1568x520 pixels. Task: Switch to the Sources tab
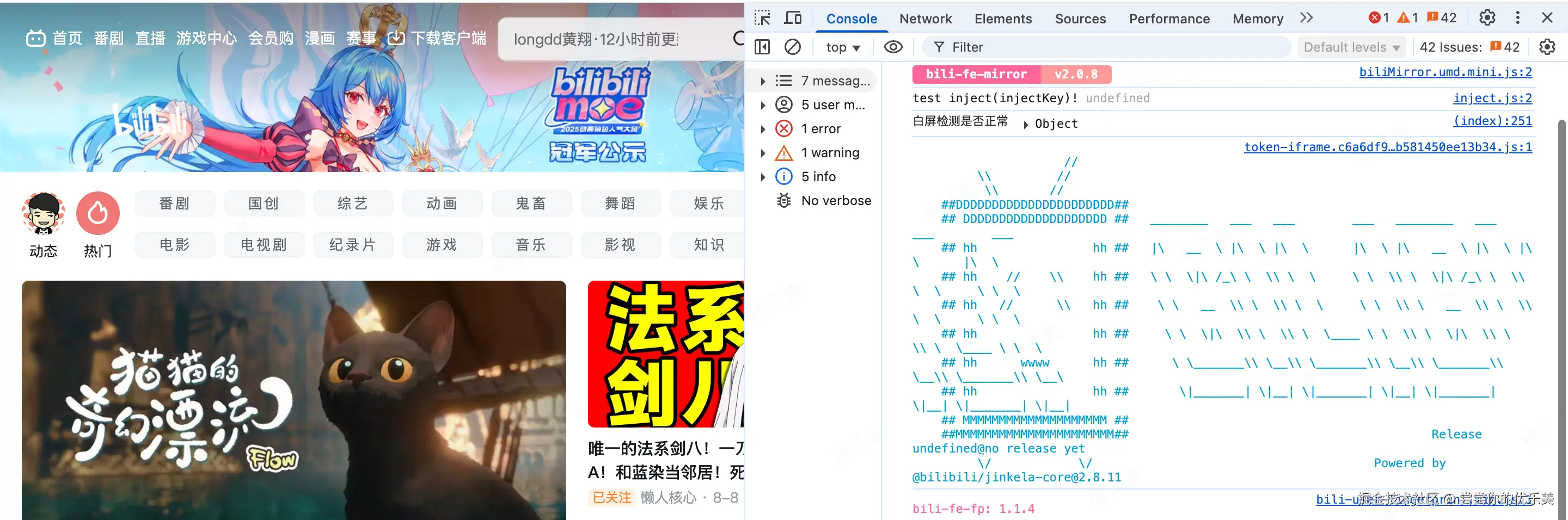click(1080, 18)
